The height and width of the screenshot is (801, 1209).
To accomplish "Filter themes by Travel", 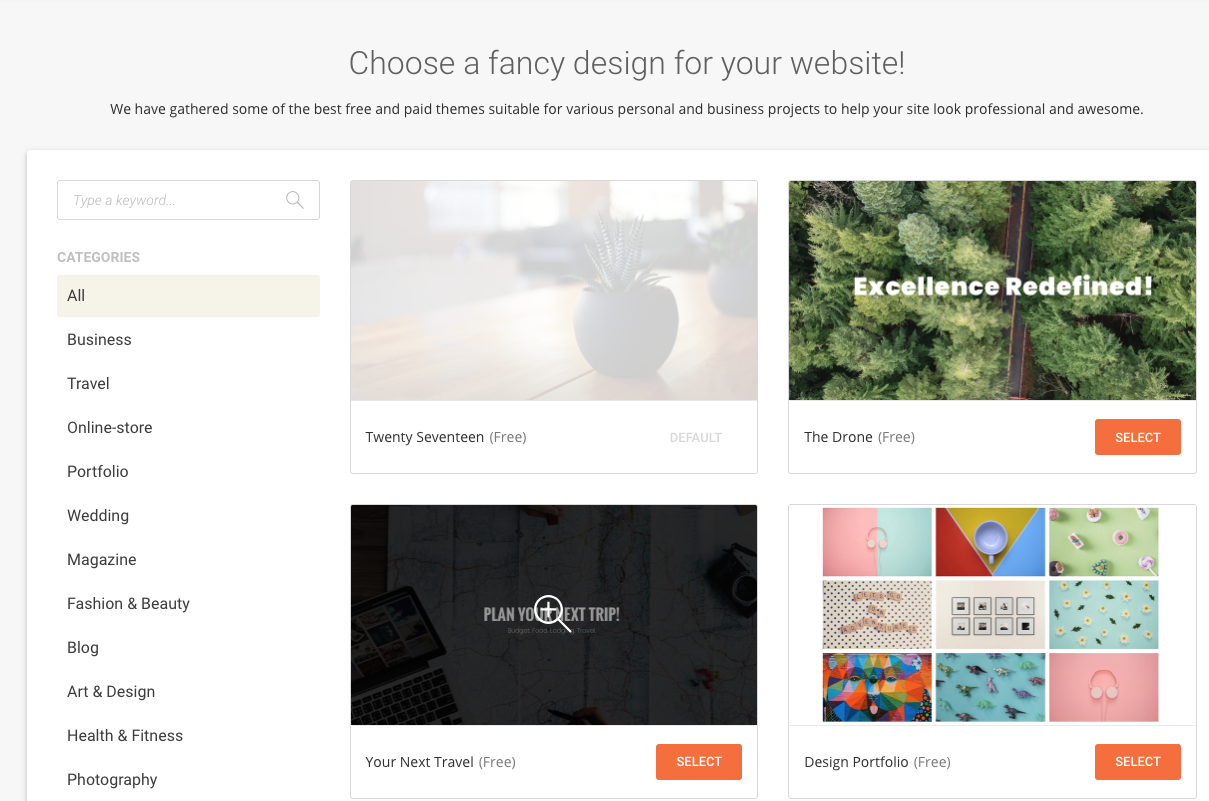I will click(x=88, y=384).
